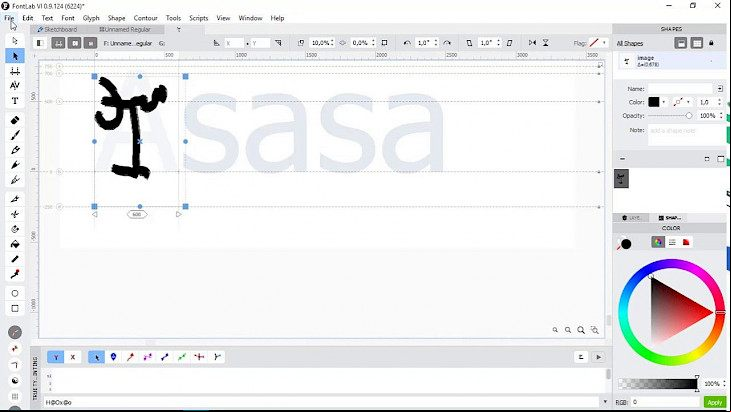731x412 pixels.
Task: Toggle X direction in hinting panel
Action: pyautogui.click(x=73, y=357)
